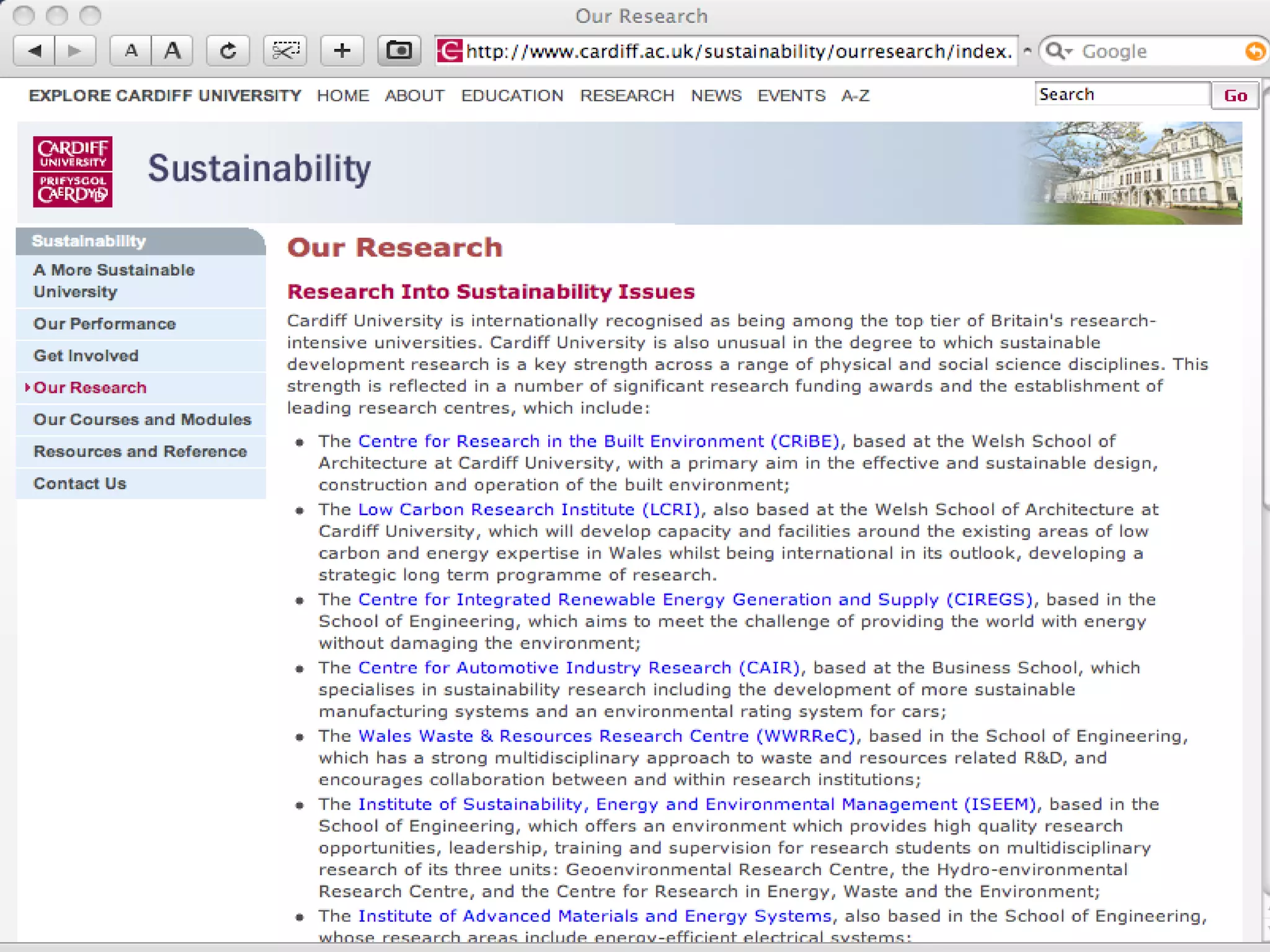Click the address bar URL field

[738, 51]
